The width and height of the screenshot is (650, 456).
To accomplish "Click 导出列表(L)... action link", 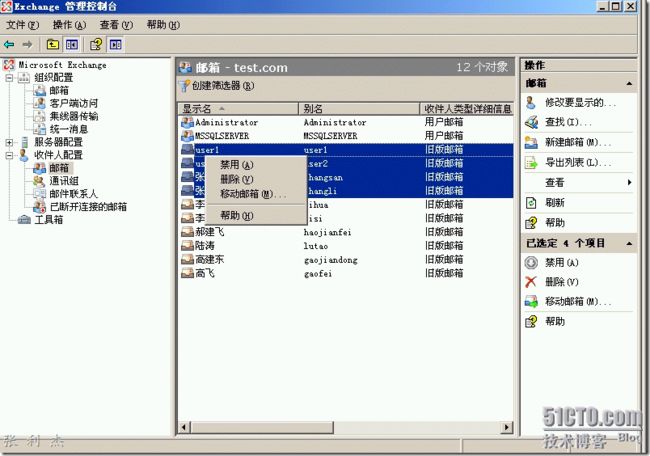I will (x=578, y=163).
